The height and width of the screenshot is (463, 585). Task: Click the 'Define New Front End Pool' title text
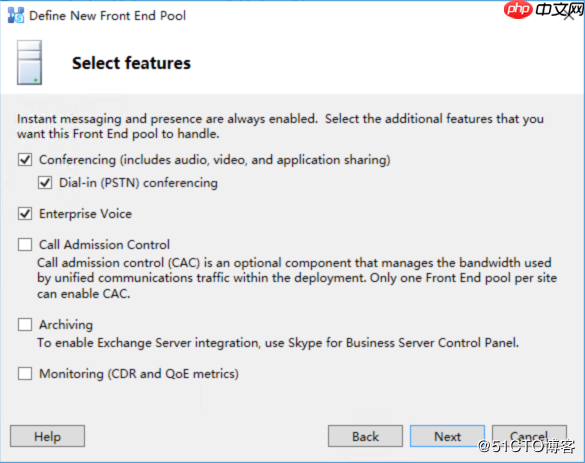(107, 16)
